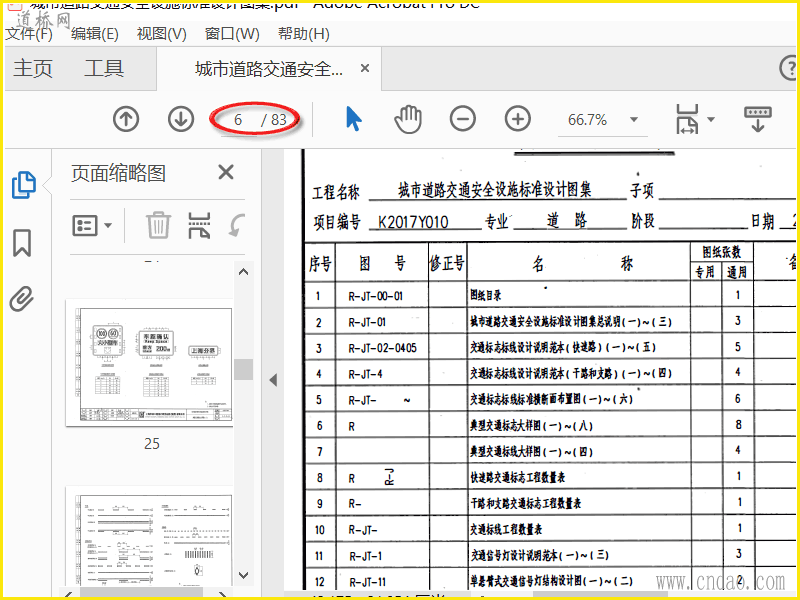Open the page thumbnails sidebar icon
The width and height of the screenshot is (800, 600).
23,185
